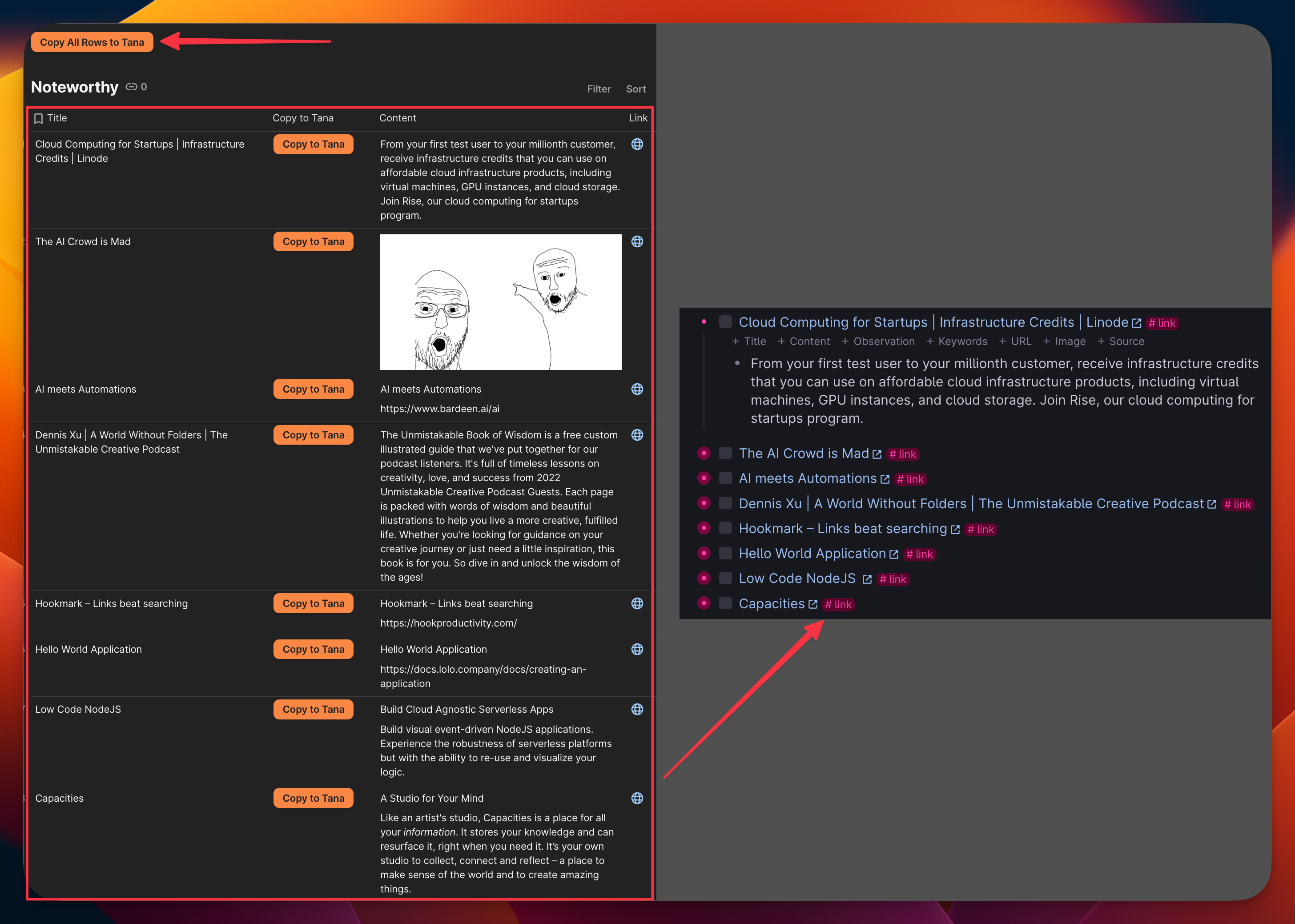Image resolution: width=1295 pixels, height=924 pixels.
Task: Click the #link tag on Capacities node
Action: click(838, 605)
